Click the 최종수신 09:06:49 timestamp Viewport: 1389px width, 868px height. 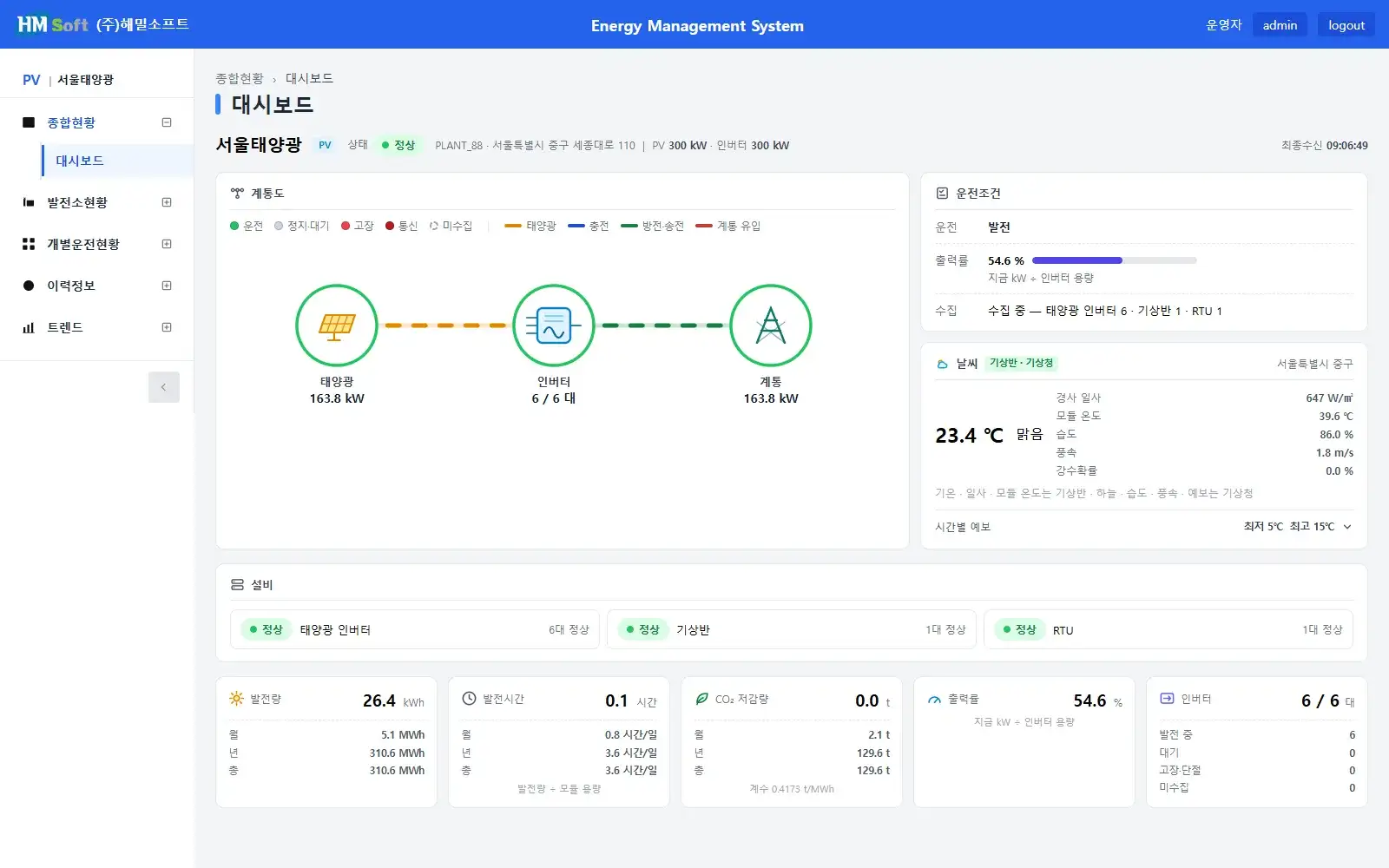[x=1324, y=146]
